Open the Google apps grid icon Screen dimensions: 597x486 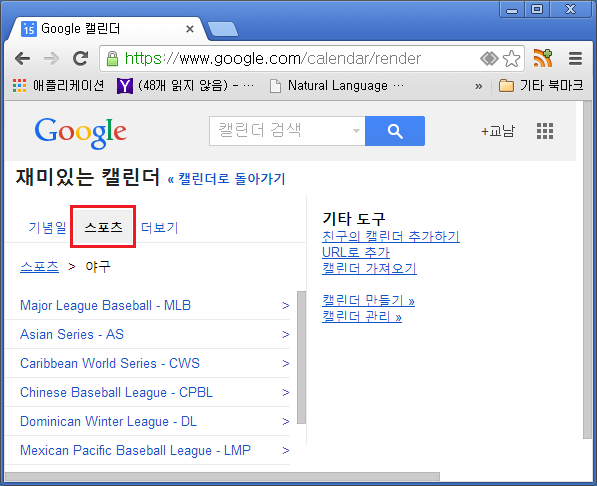545,131
